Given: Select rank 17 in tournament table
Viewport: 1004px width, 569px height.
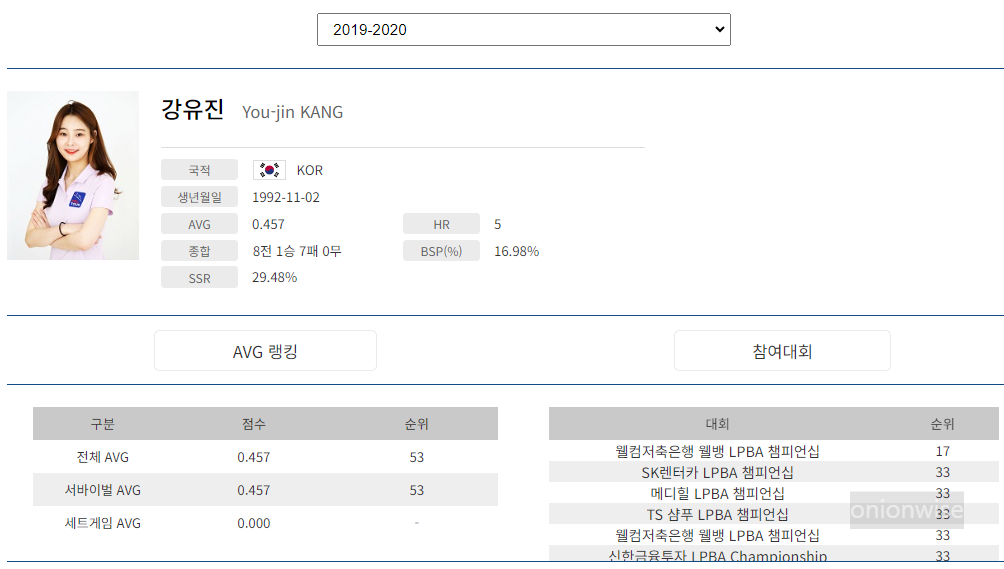Looking at the screenshot, I should pos(943,451).
